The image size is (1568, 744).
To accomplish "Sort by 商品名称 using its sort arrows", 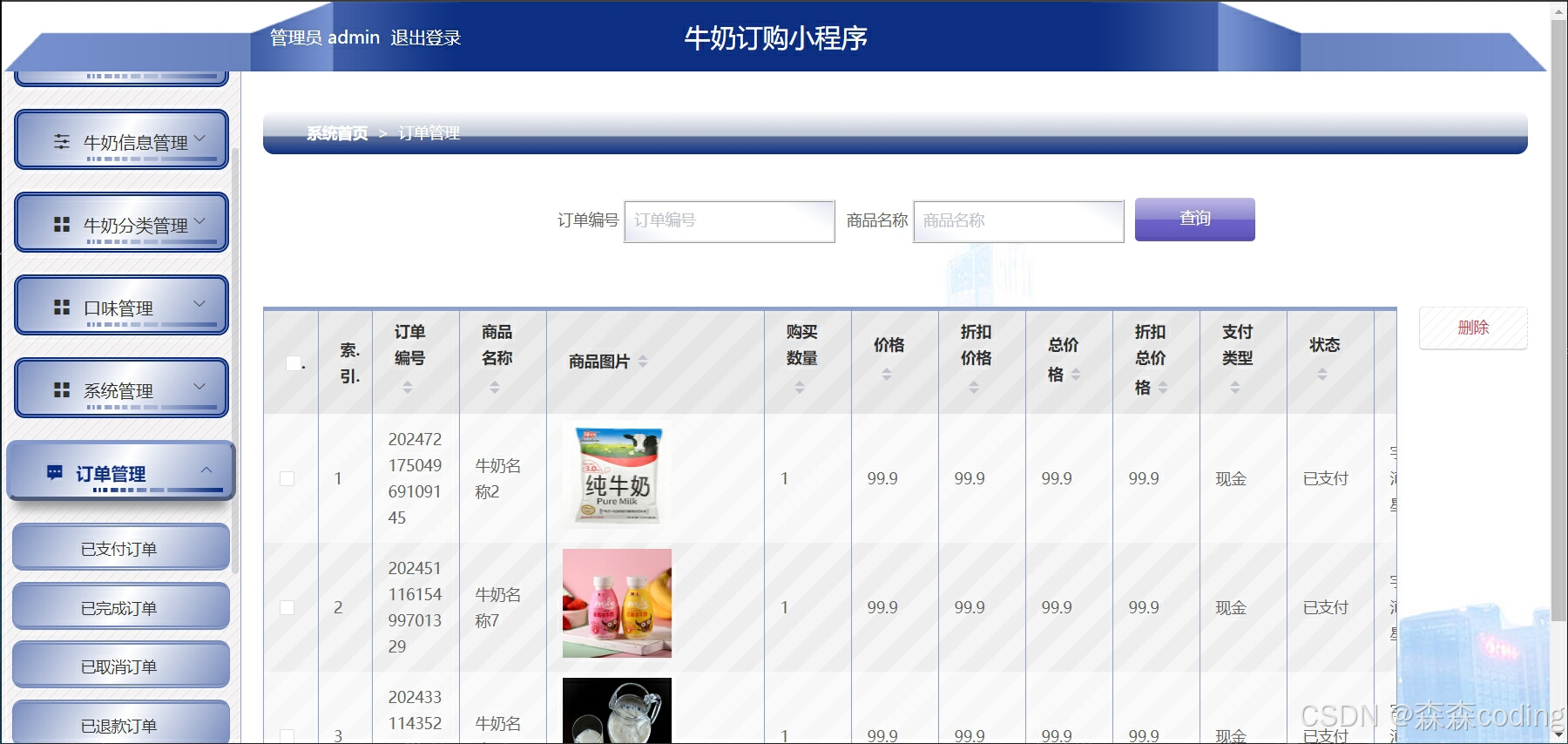I will (x=495, y=387).
